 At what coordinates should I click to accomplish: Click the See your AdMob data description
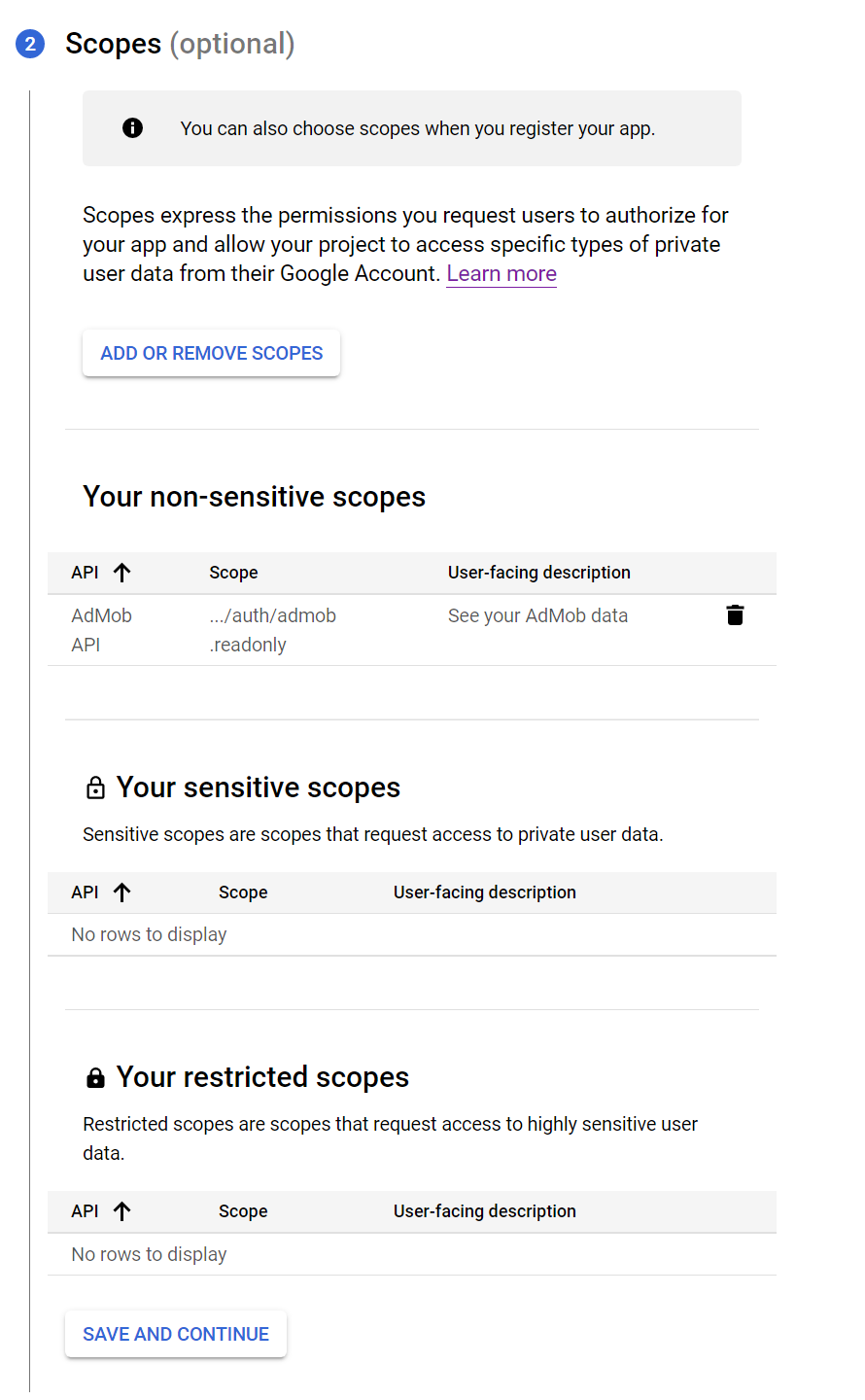(537, 614)
